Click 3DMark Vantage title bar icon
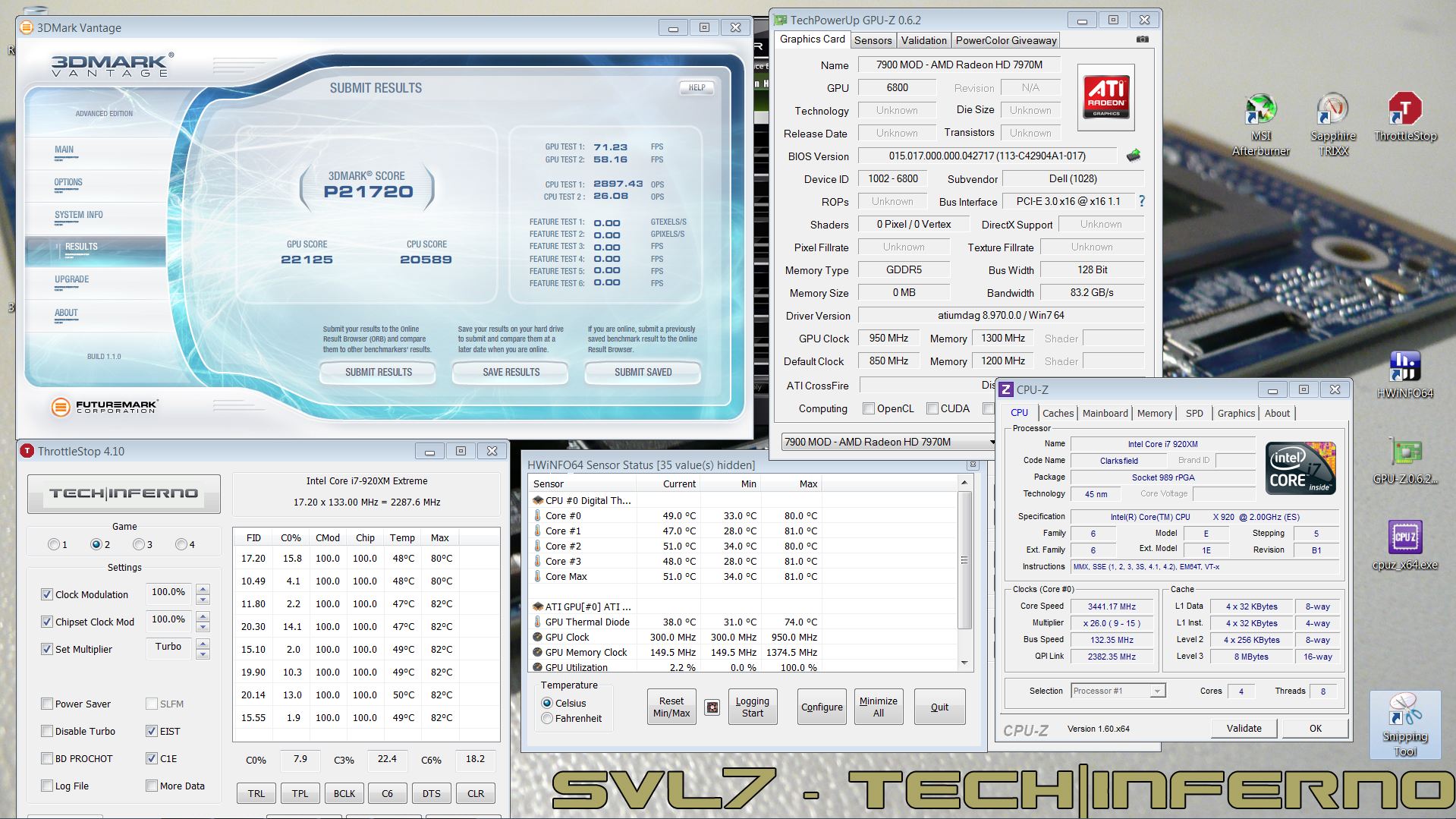The height and width of the screenshot is (819, 1456). (x=27, y=27)
